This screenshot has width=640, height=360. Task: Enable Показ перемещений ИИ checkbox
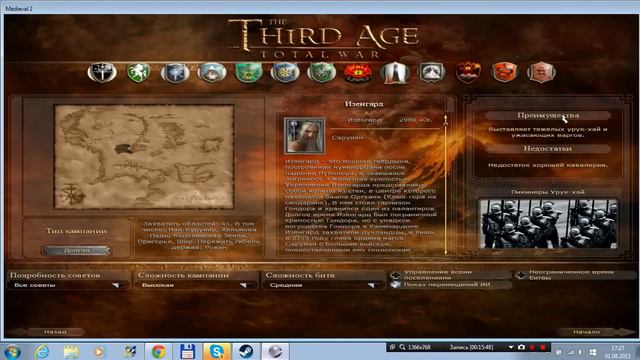click(395, 284)
